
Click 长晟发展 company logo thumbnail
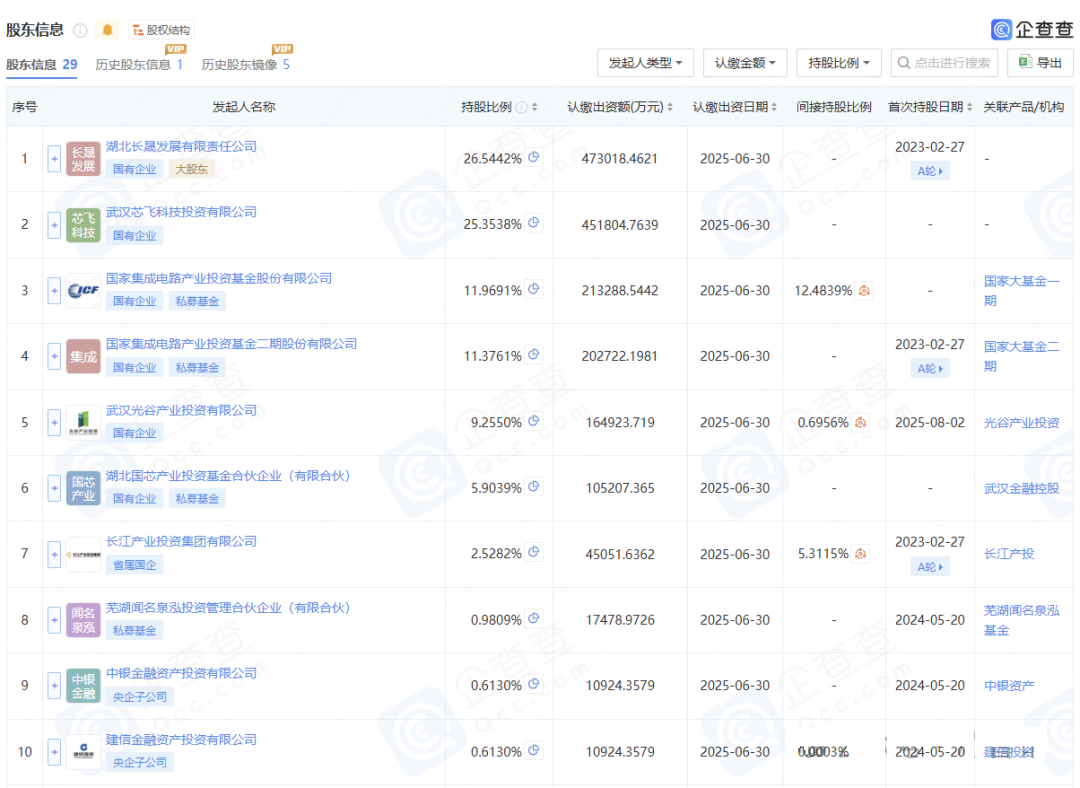[x=83, y=159]
